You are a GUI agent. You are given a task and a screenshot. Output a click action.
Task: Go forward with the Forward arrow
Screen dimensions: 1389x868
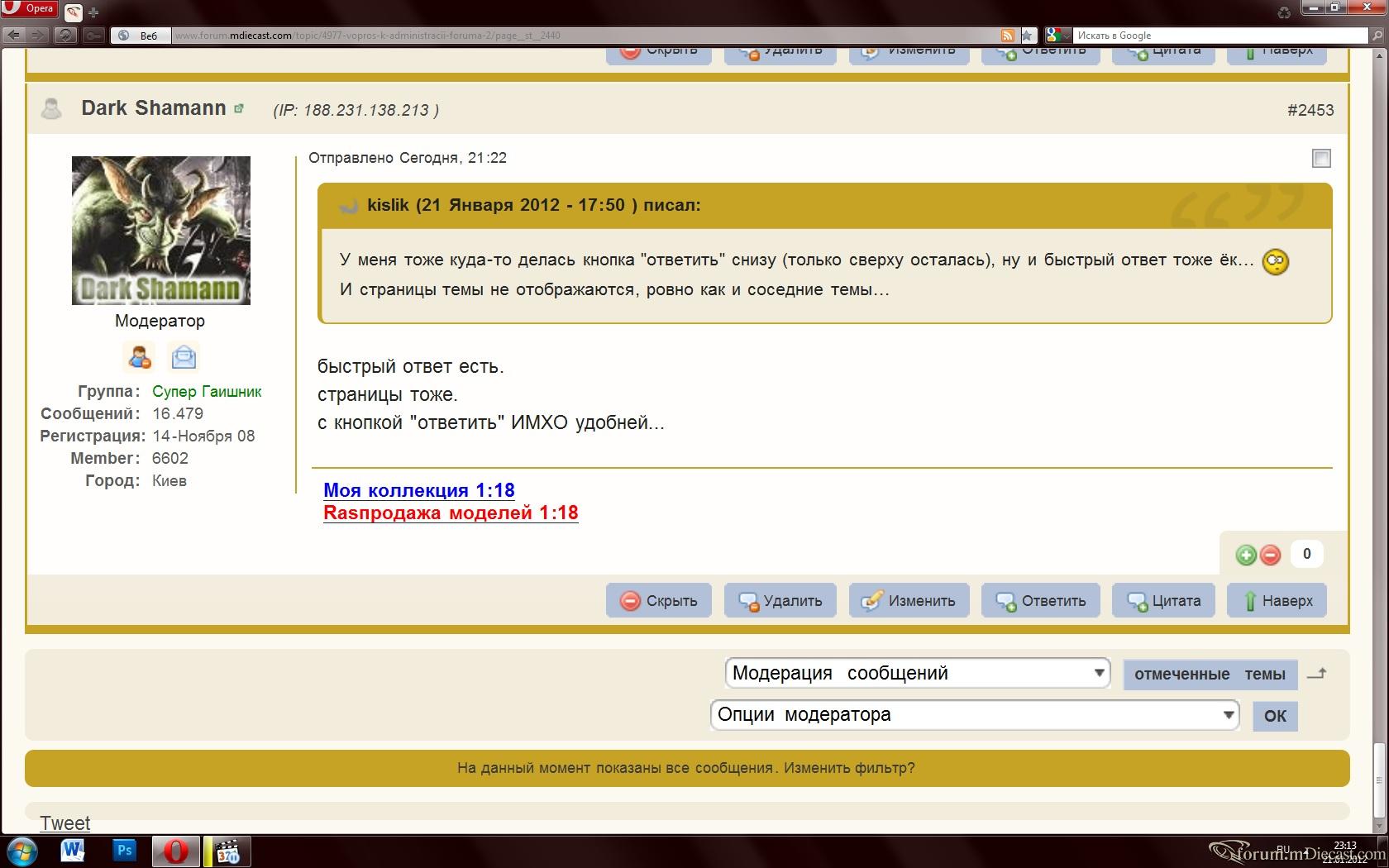[38, 36]
